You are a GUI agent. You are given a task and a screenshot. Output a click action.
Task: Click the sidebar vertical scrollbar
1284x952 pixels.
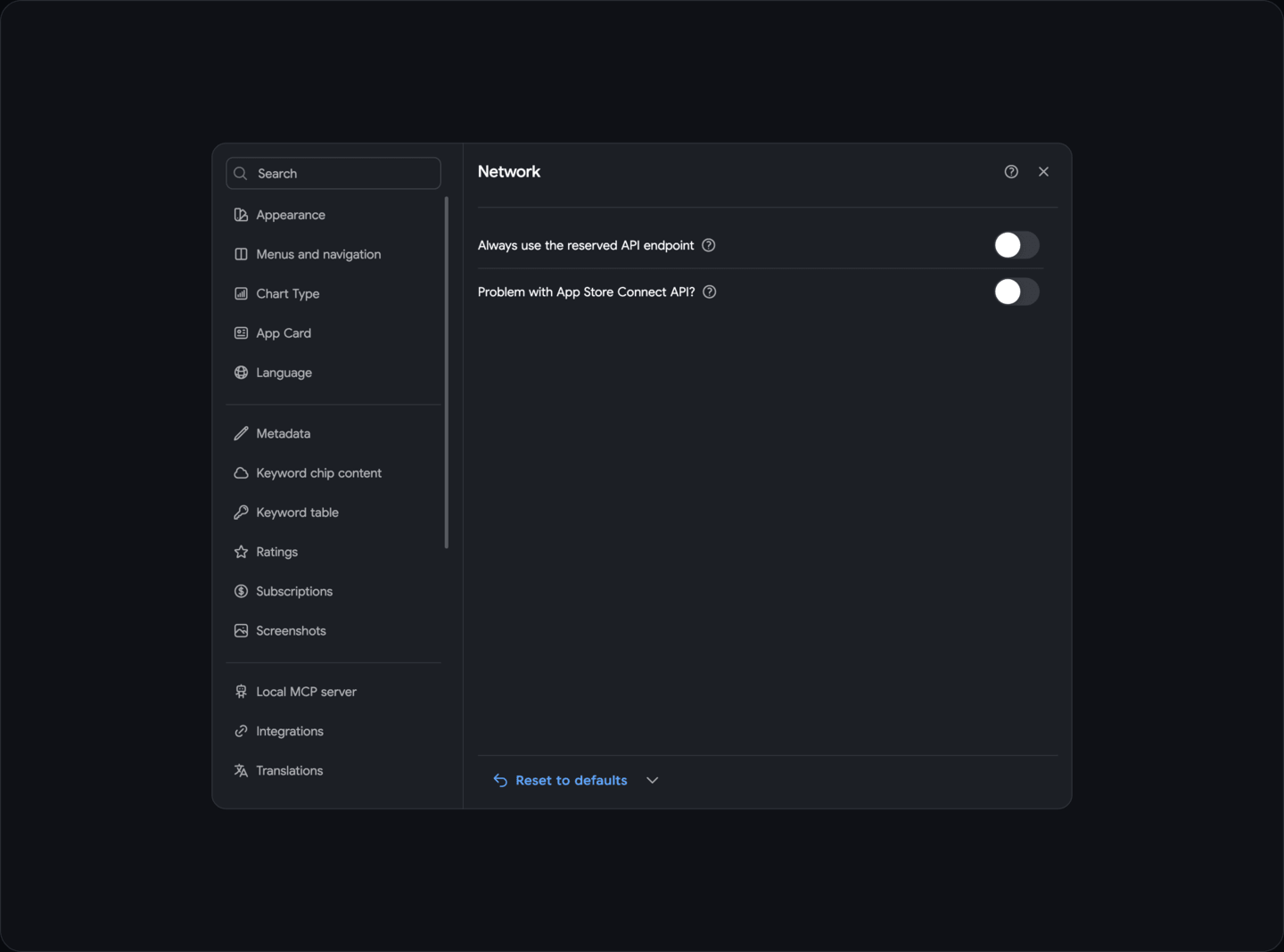447,373
